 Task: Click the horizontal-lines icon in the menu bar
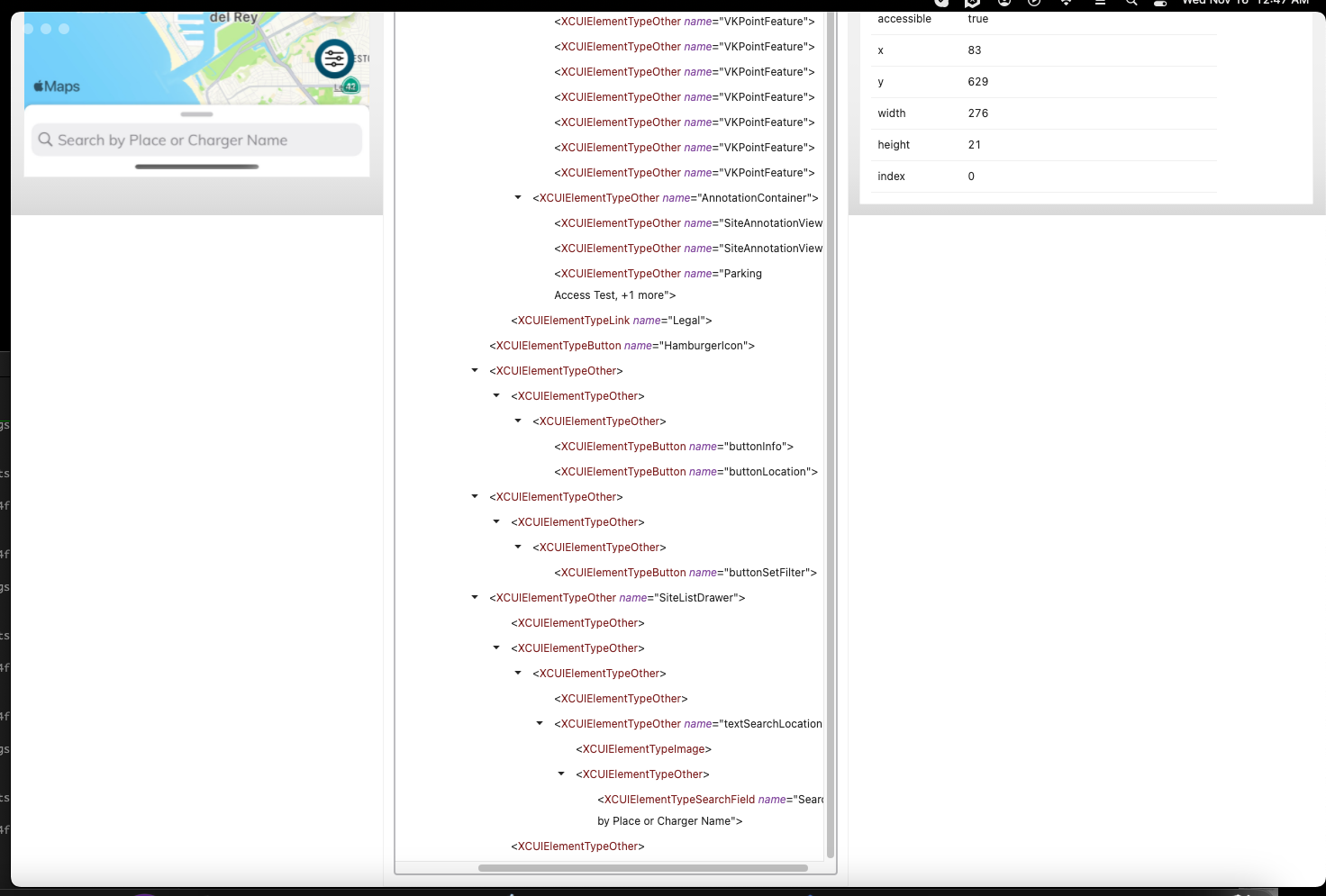point(1100,4)
